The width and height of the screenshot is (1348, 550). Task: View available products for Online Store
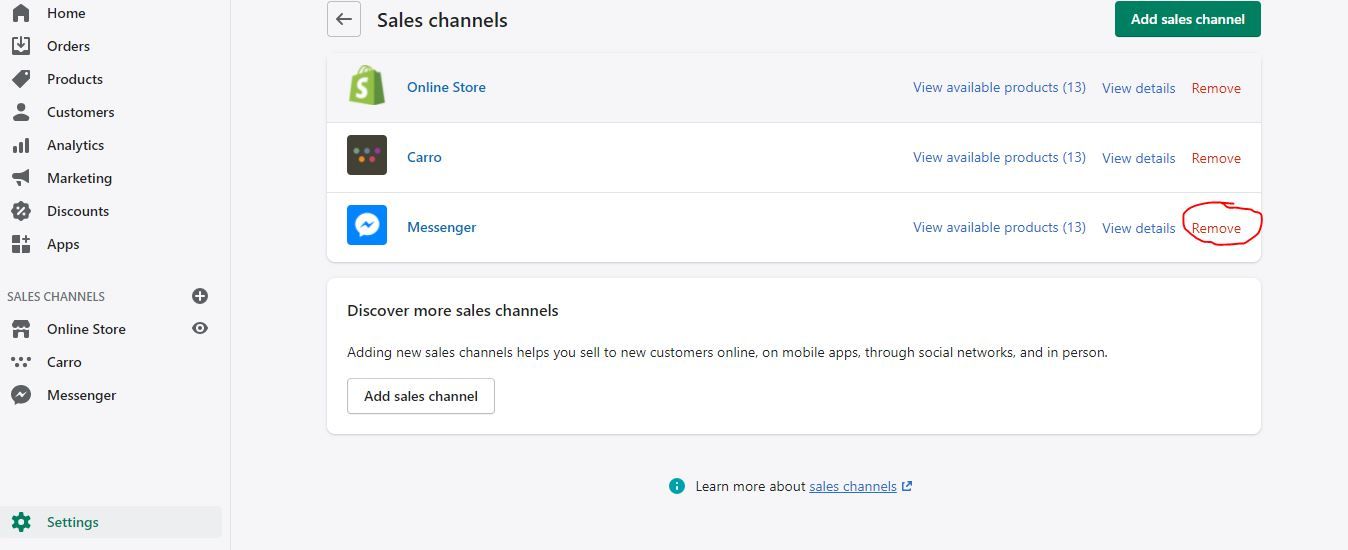[x=999, y=88]
